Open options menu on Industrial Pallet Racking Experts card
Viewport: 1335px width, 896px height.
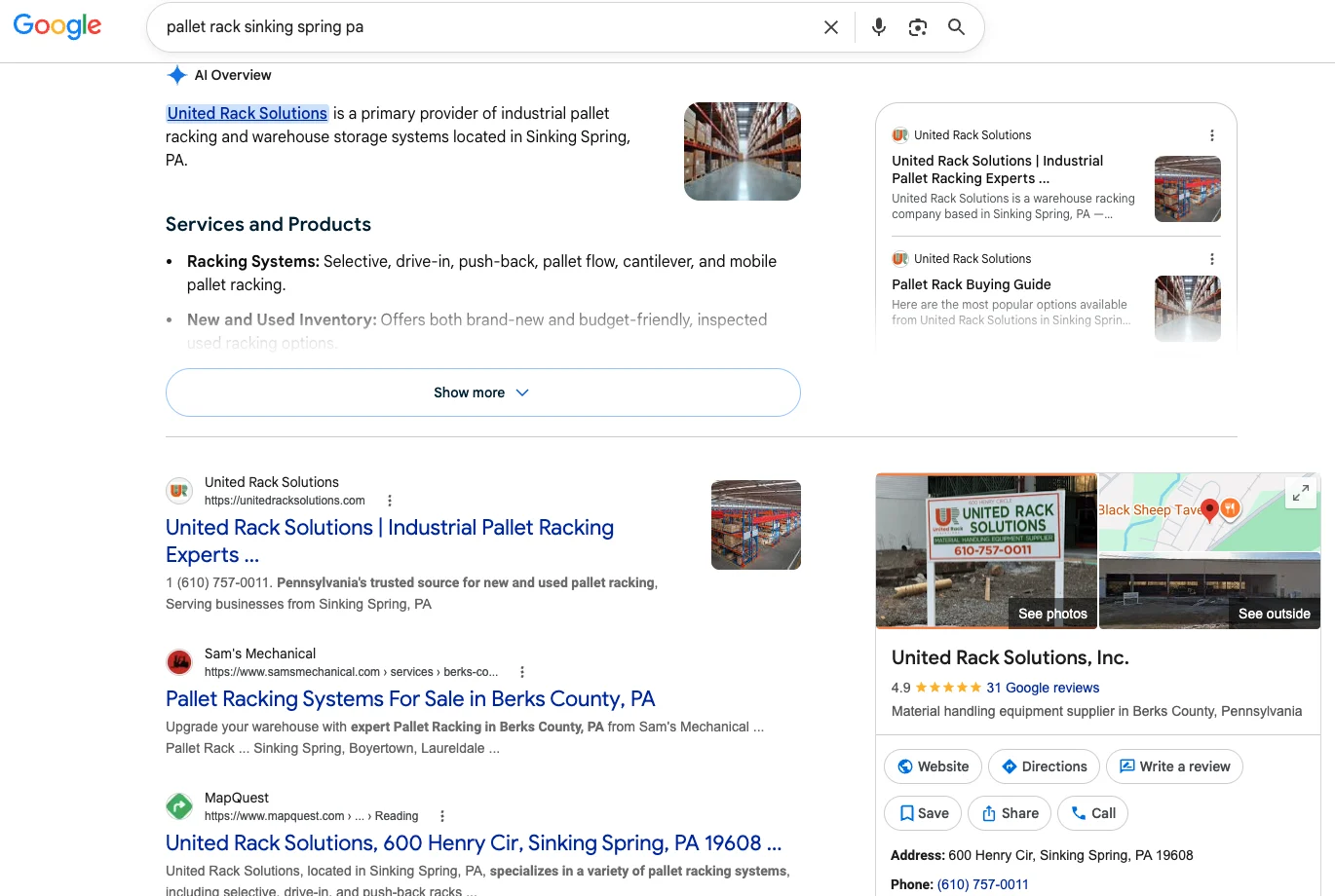pos(1212,135)
